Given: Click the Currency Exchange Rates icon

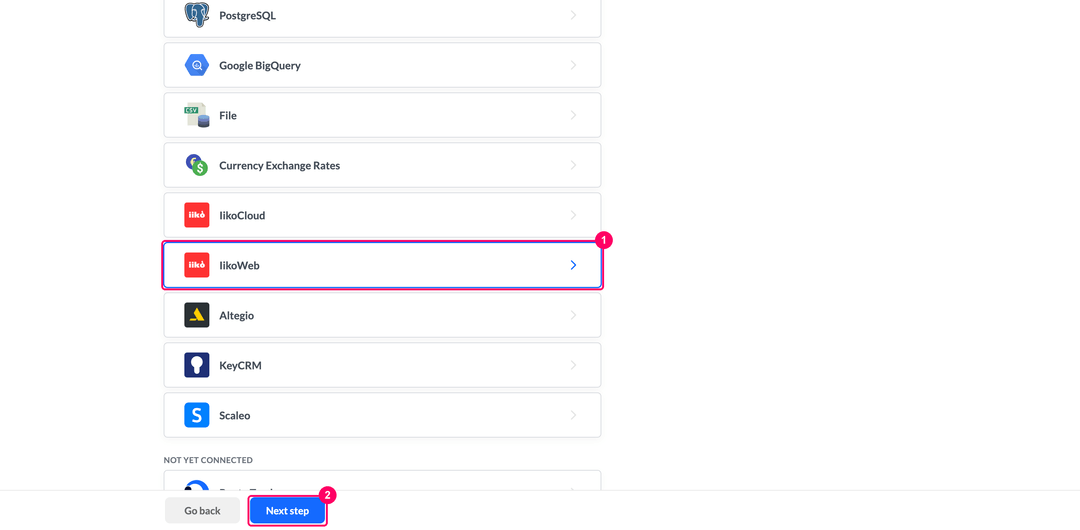Looking at the screenshot, I should coord(196,165).
